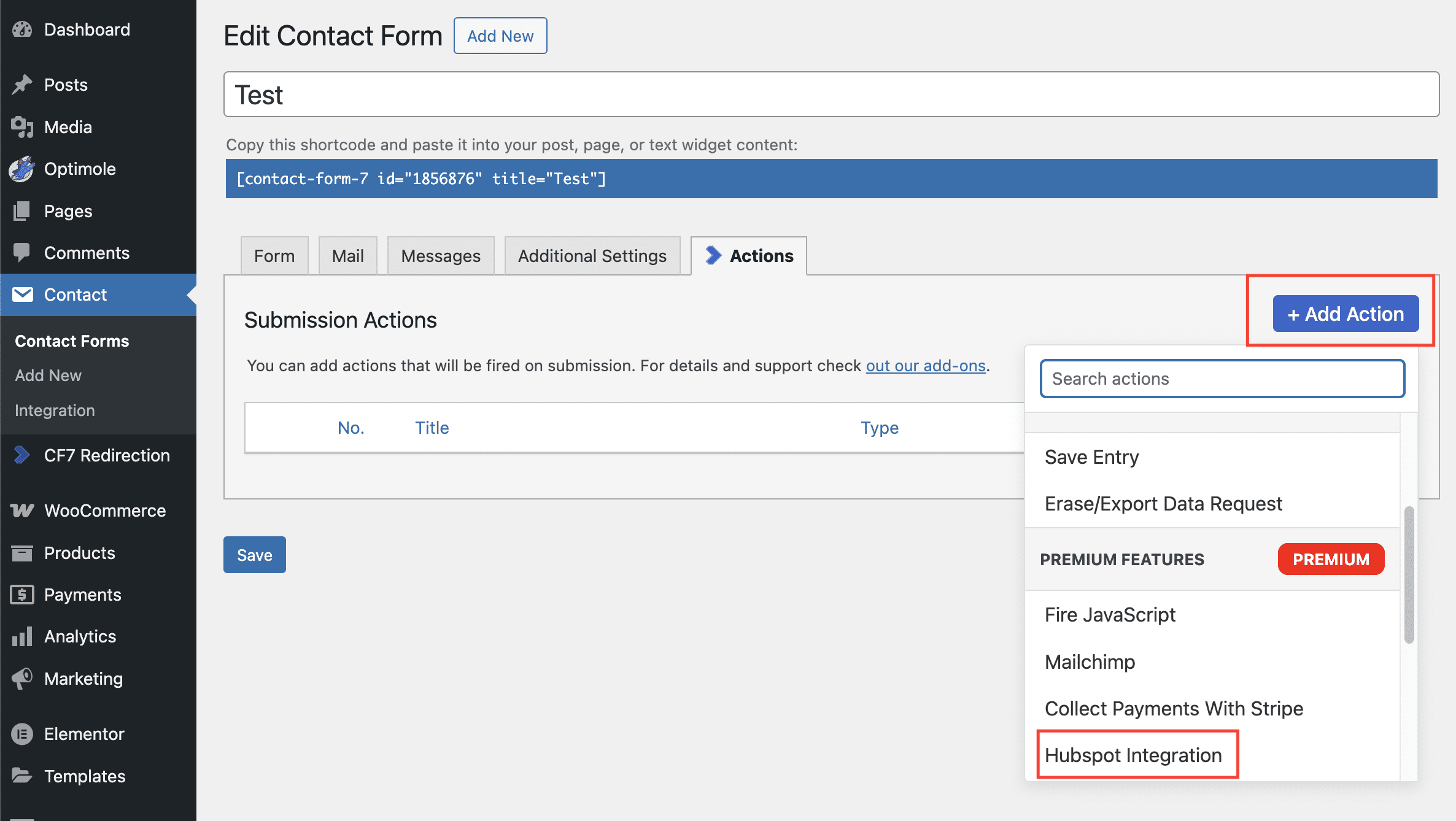
Task: Switch to the Mail tab
Action: tap(347, 256)
